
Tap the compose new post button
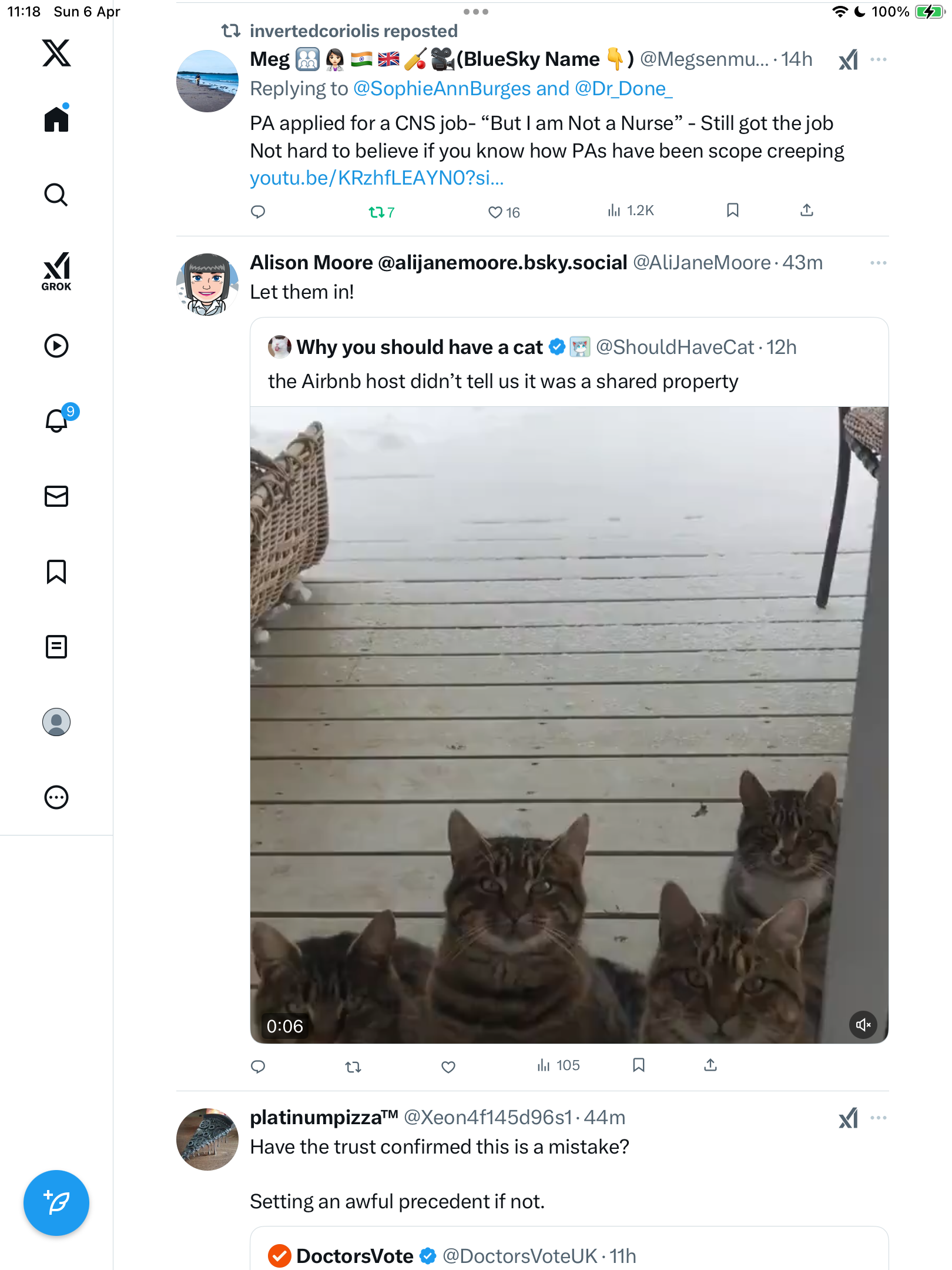56,1202
